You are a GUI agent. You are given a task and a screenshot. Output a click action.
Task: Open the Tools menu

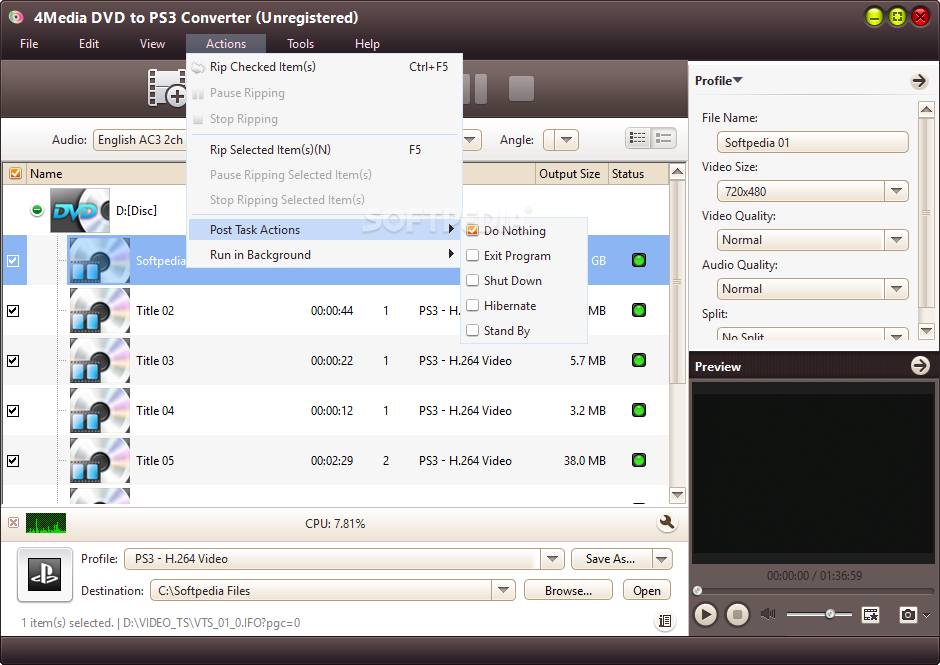click(300, 44)
